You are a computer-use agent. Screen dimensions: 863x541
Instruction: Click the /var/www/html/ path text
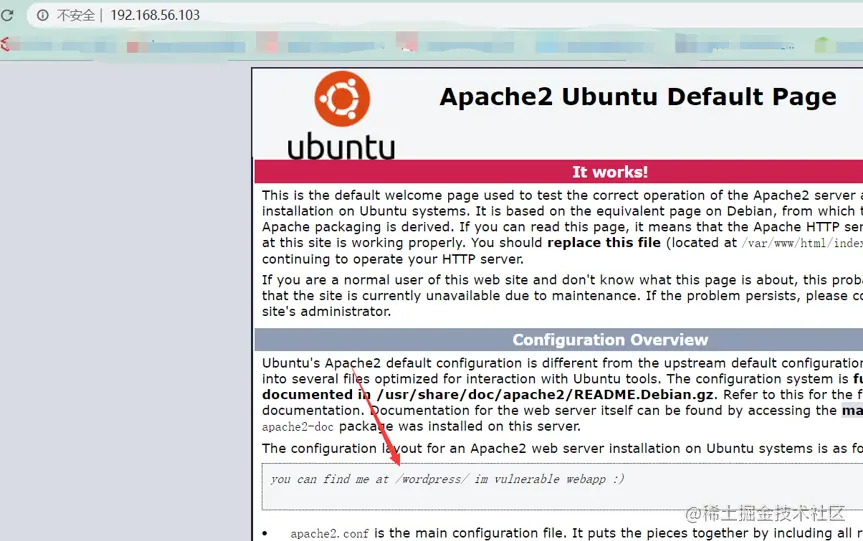[x=802, y=243]
